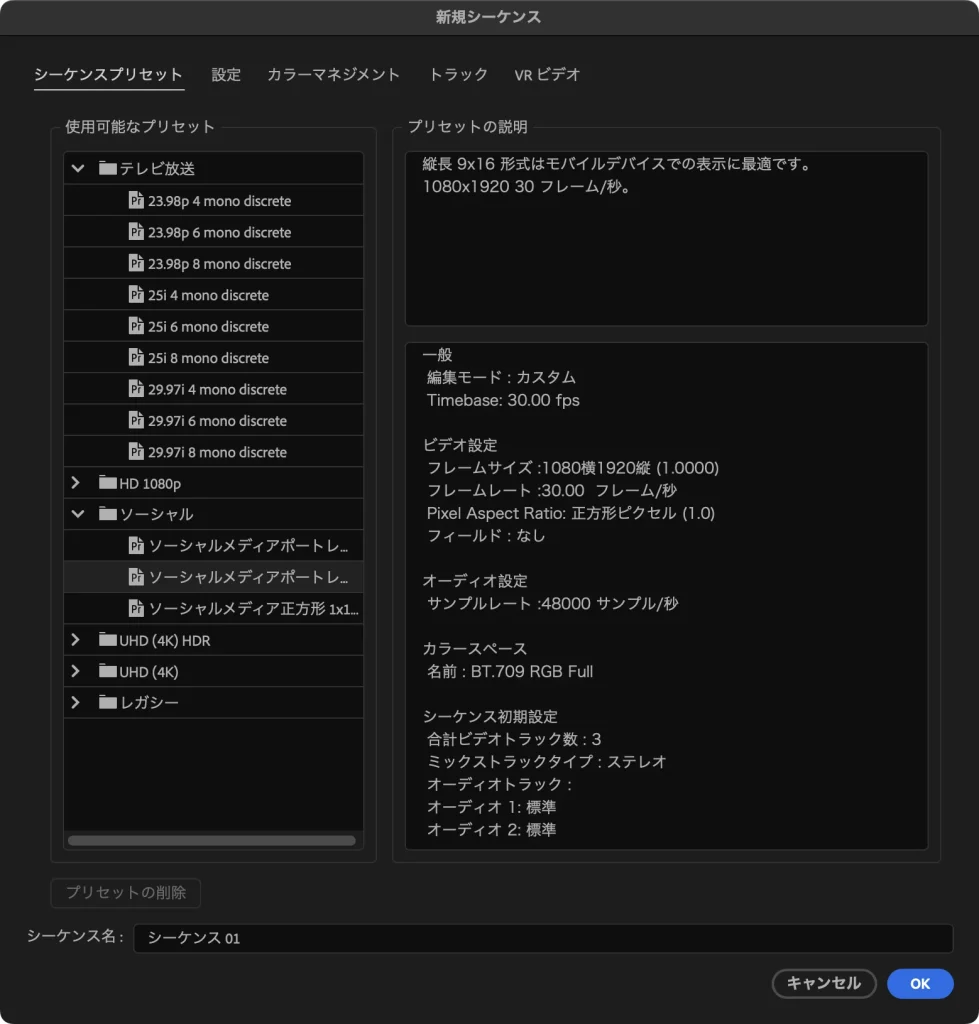
Task: Click the line 'フレームレート :30.00 フレーム/秒'
Action: 552,490
